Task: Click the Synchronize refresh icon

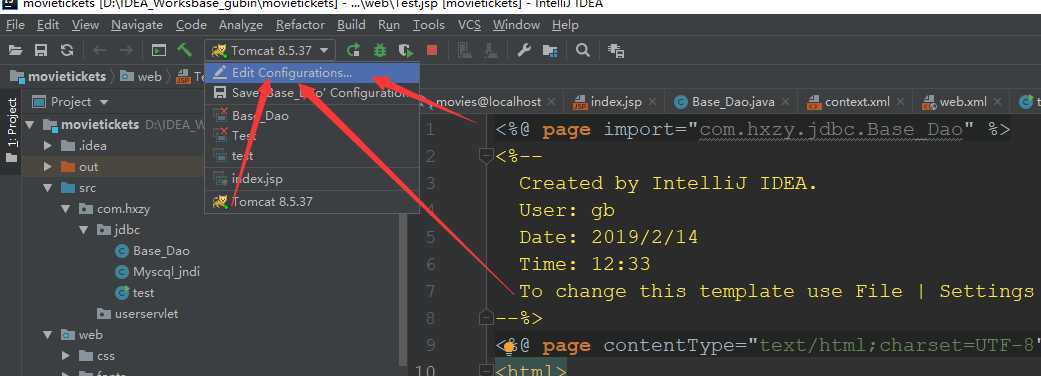Action: 66,50
